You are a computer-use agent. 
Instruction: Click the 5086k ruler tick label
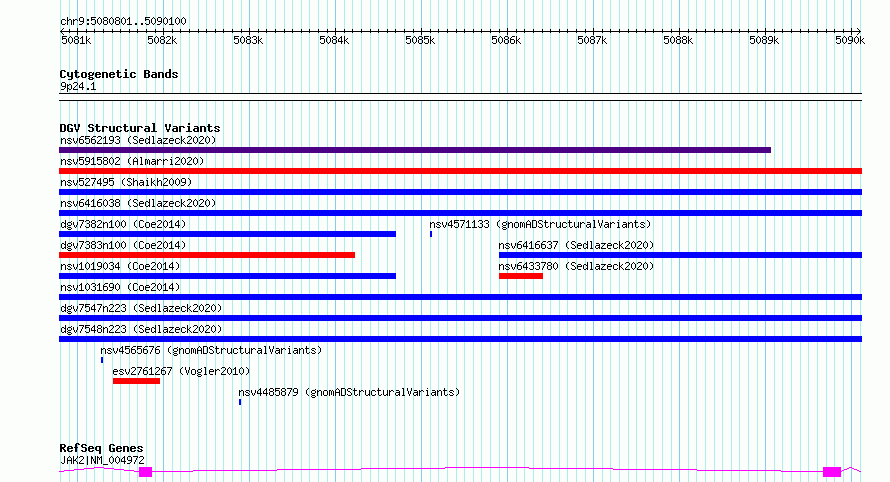[506, 40]
